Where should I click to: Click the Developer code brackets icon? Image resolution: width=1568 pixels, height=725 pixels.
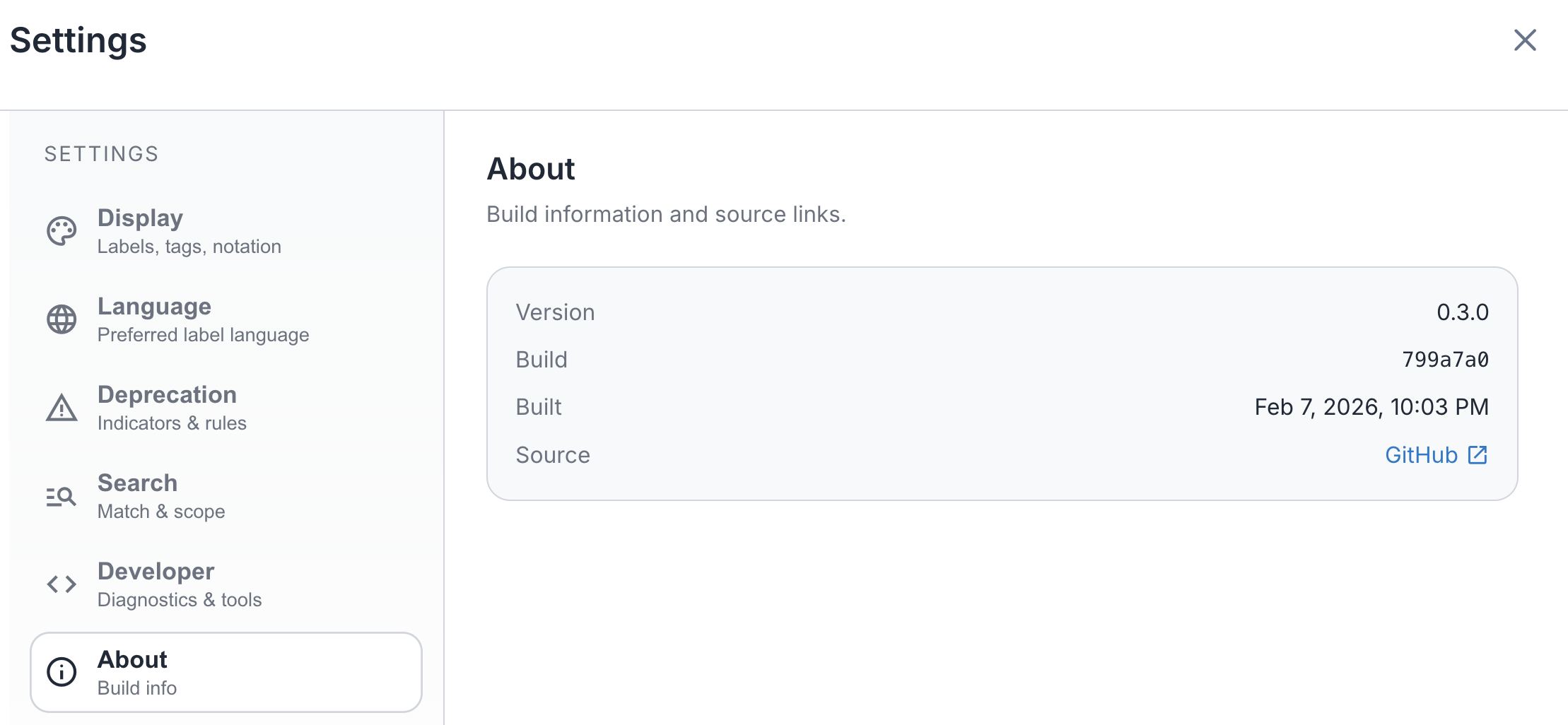pos(62,584)
